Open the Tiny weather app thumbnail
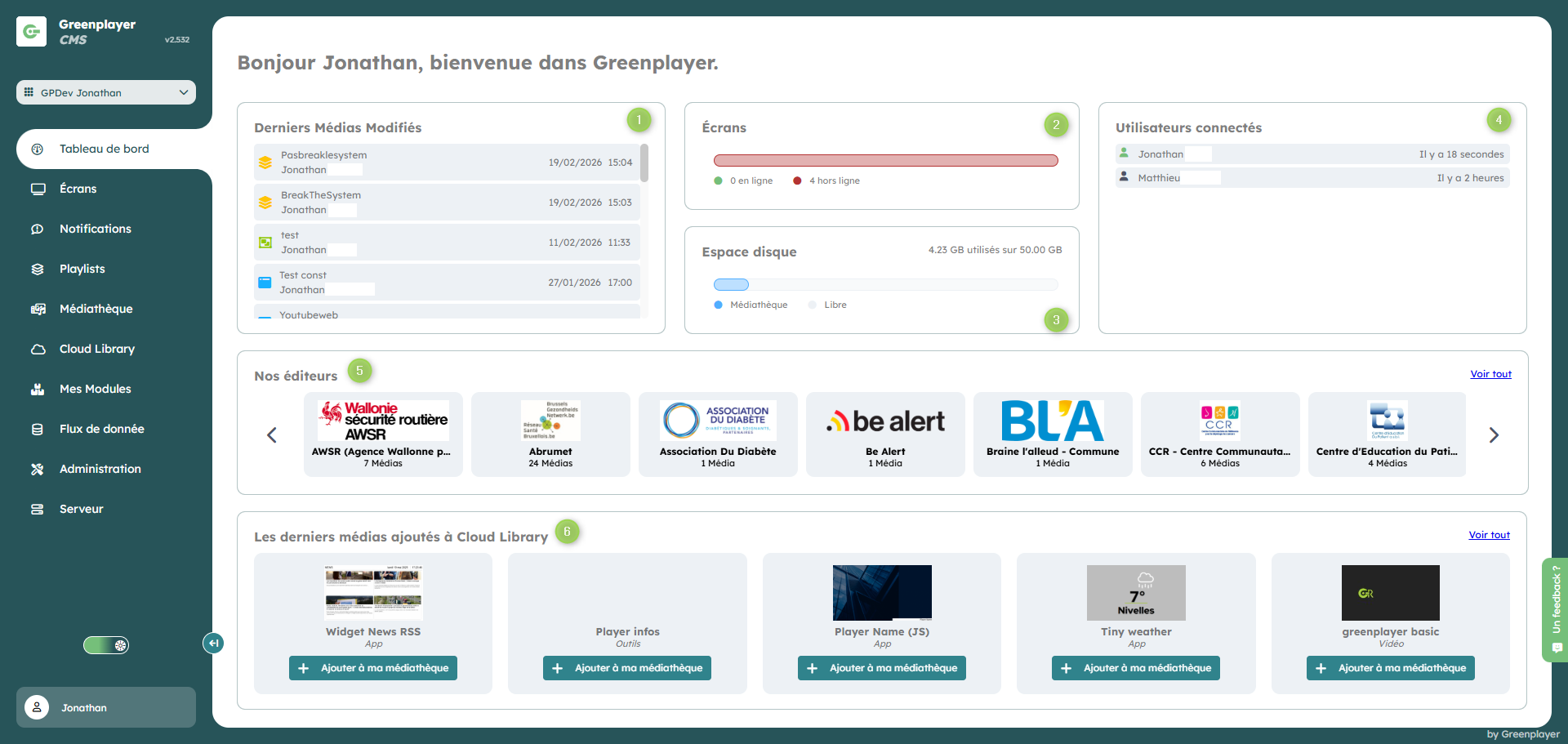 (1136, 593)
